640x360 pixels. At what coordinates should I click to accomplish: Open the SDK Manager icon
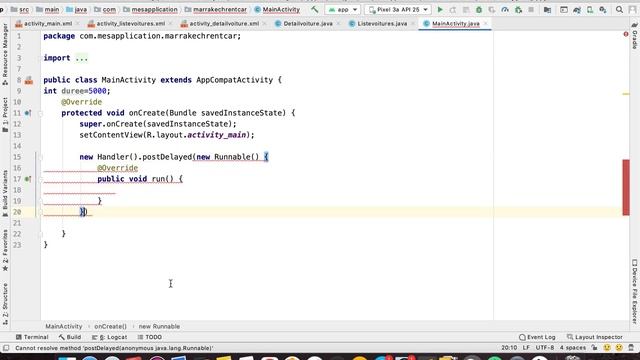click(603, 9)
